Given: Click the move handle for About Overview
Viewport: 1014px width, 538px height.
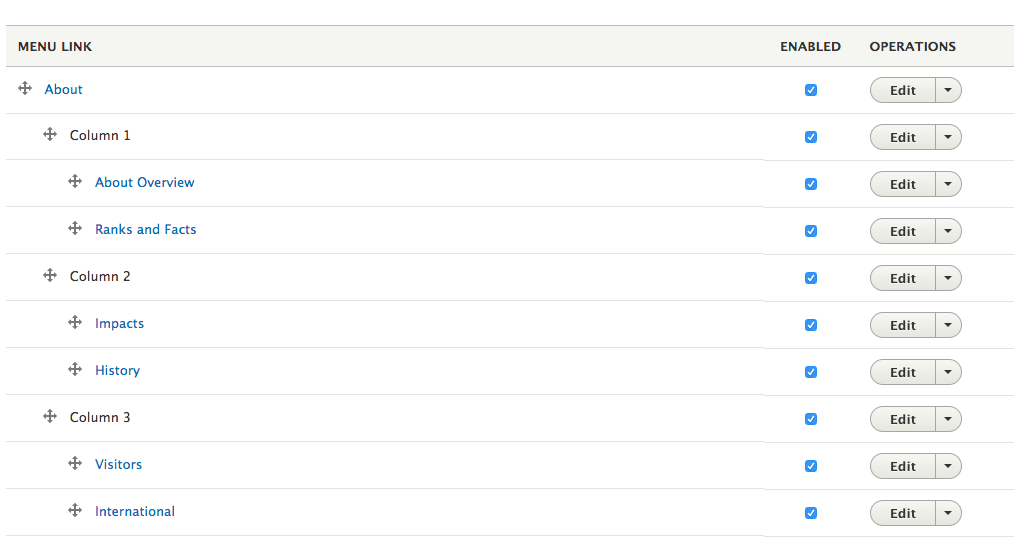Looking at the screenshot, I should (75, 182).
